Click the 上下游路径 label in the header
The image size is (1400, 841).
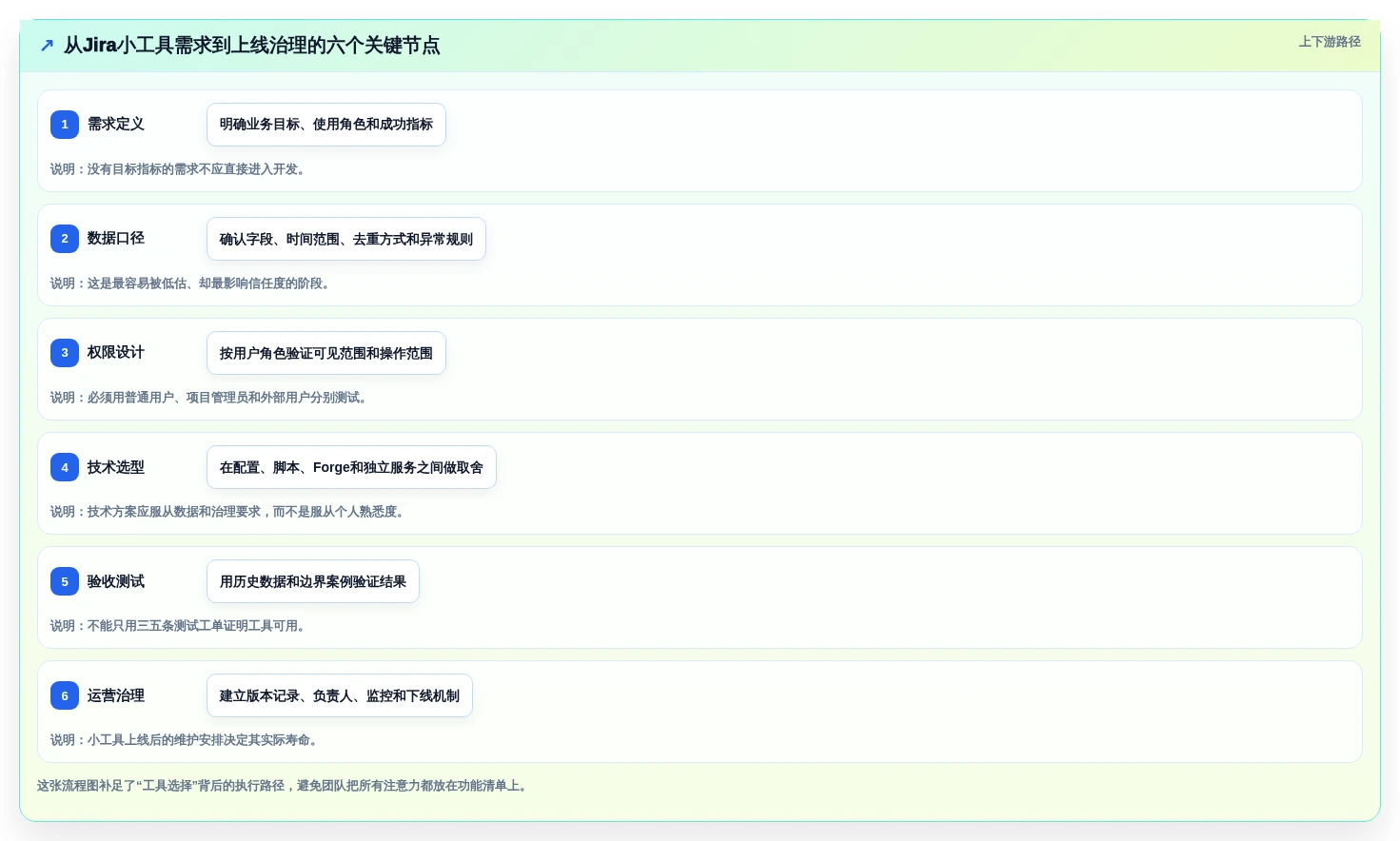tap(1330, 42)
